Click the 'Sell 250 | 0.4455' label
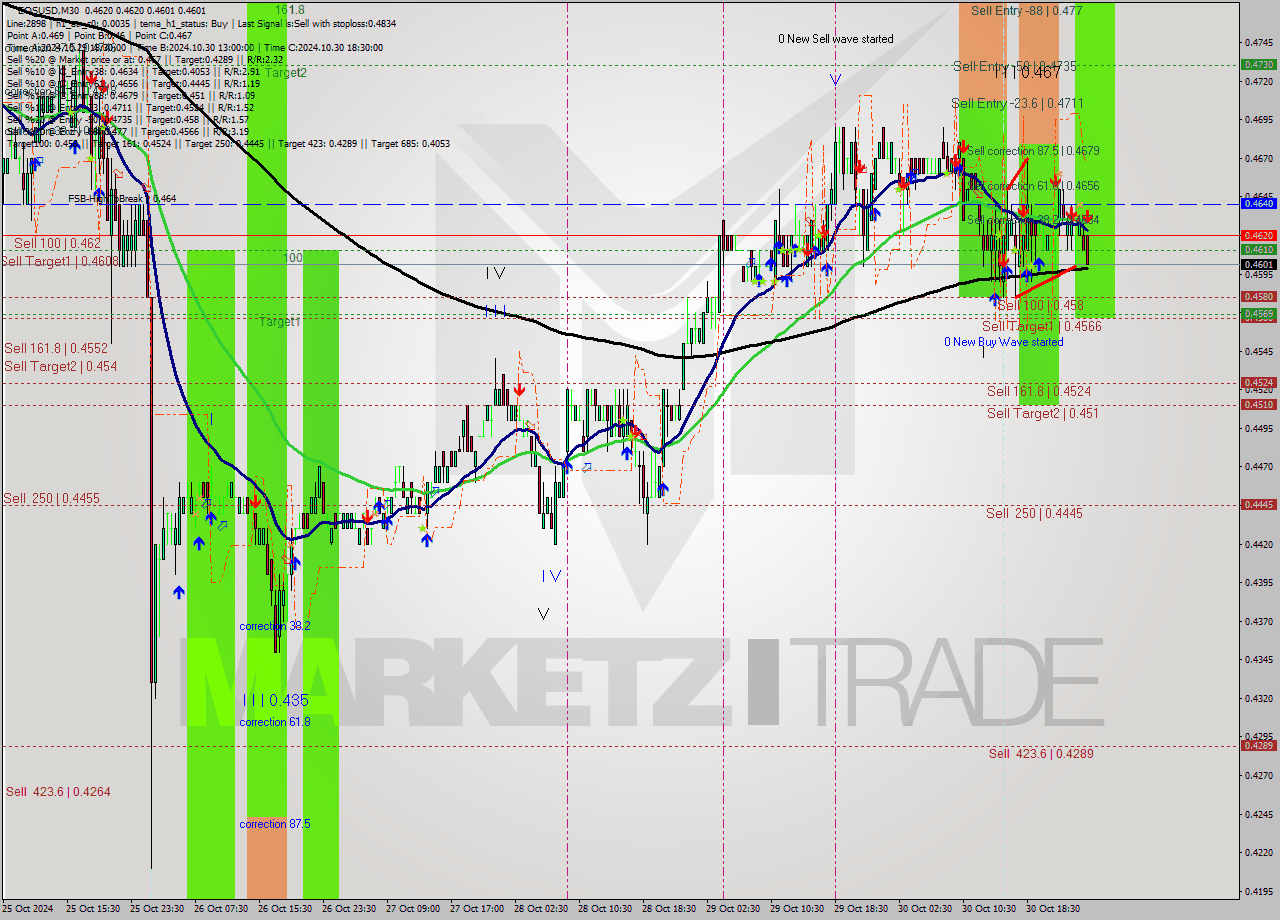This screenshot has height=920, width=1280. [52, 498]
